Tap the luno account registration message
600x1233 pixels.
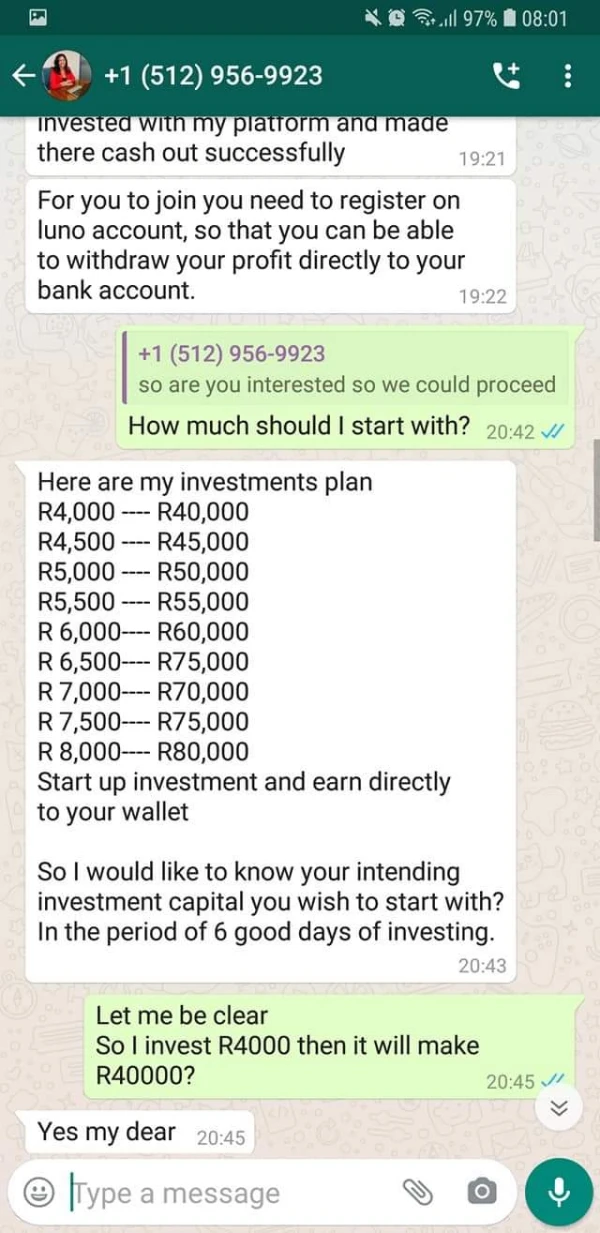click(270, 246)
